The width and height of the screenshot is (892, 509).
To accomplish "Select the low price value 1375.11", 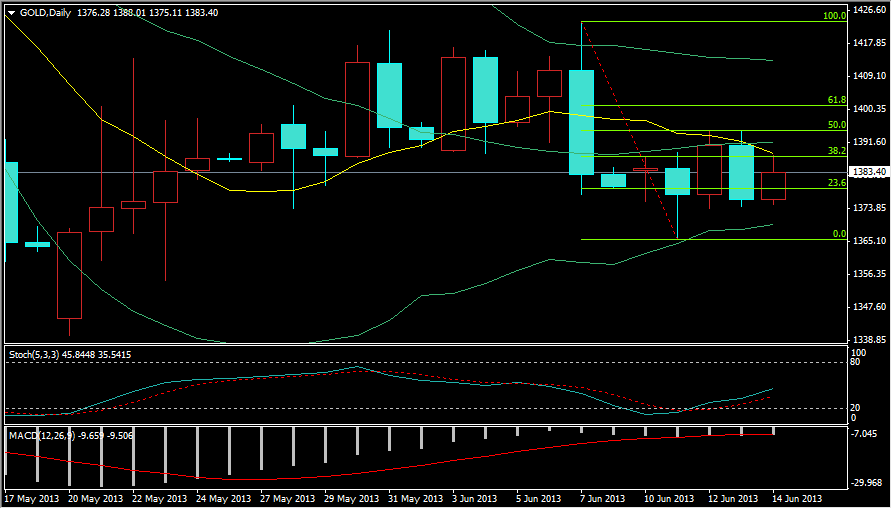I will click(167, 13).
